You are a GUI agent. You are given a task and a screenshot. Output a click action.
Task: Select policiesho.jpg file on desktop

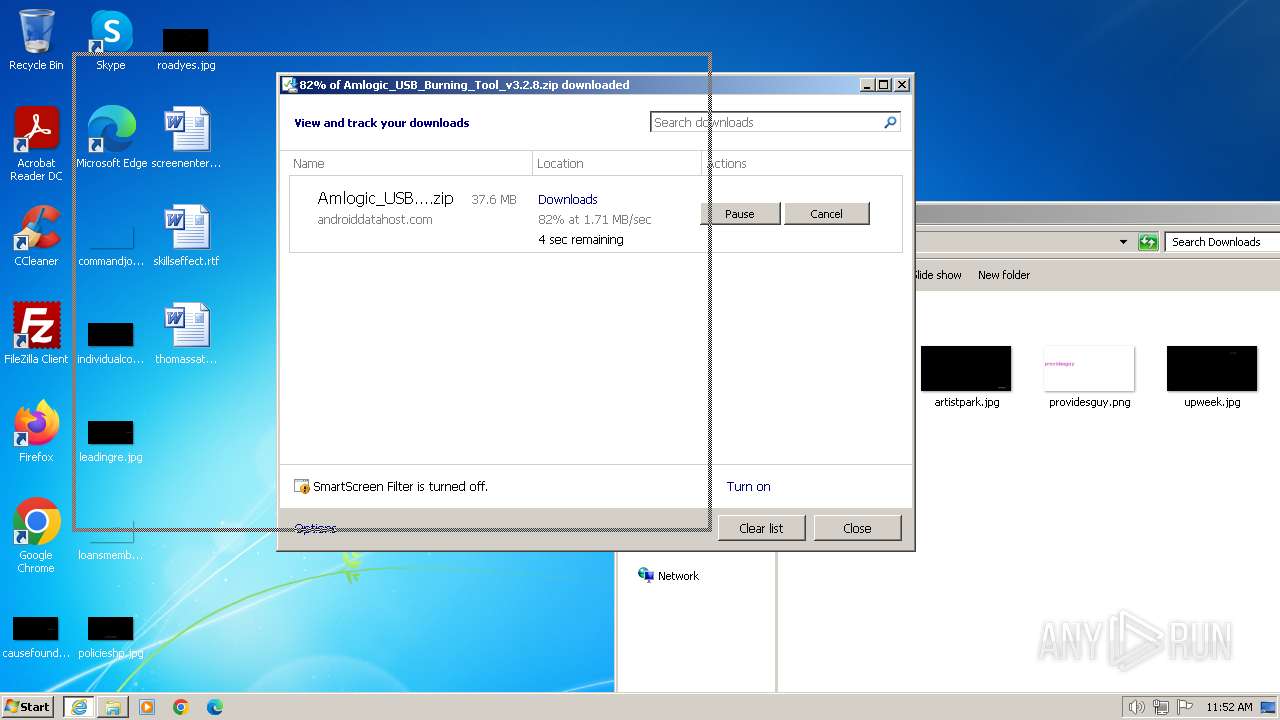pyautogui.click(x=110, y=638)
